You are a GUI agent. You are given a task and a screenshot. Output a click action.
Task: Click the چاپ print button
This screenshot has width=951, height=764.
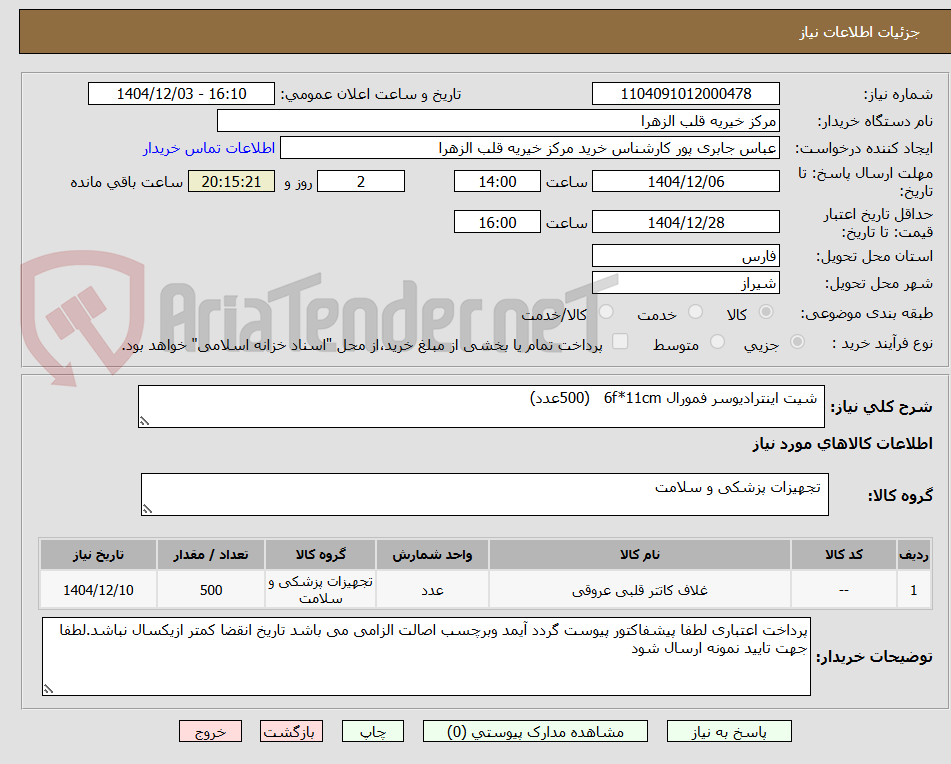click(x=372, y=731)
